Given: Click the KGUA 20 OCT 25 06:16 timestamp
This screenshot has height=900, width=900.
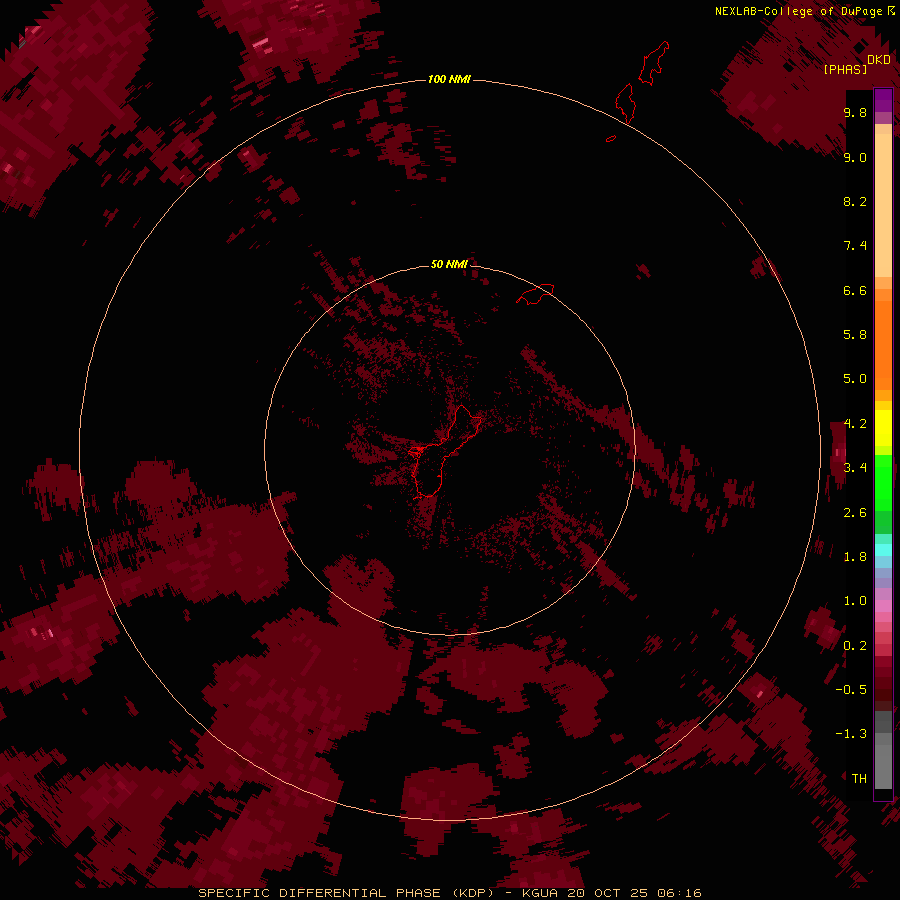Looking at the screenshot, I should pos(612,893).
